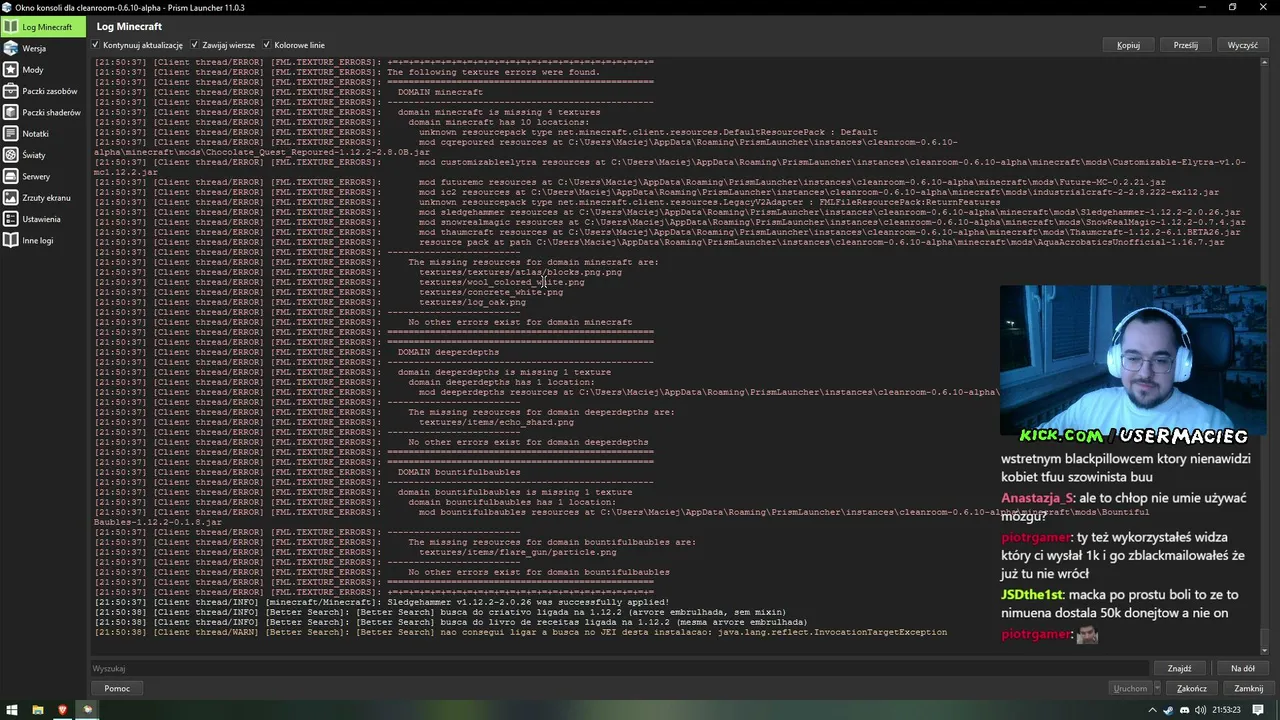Open the Windows Start menu
The height and width of the screenshot is (720, 1280).
(x=12, y=710)
